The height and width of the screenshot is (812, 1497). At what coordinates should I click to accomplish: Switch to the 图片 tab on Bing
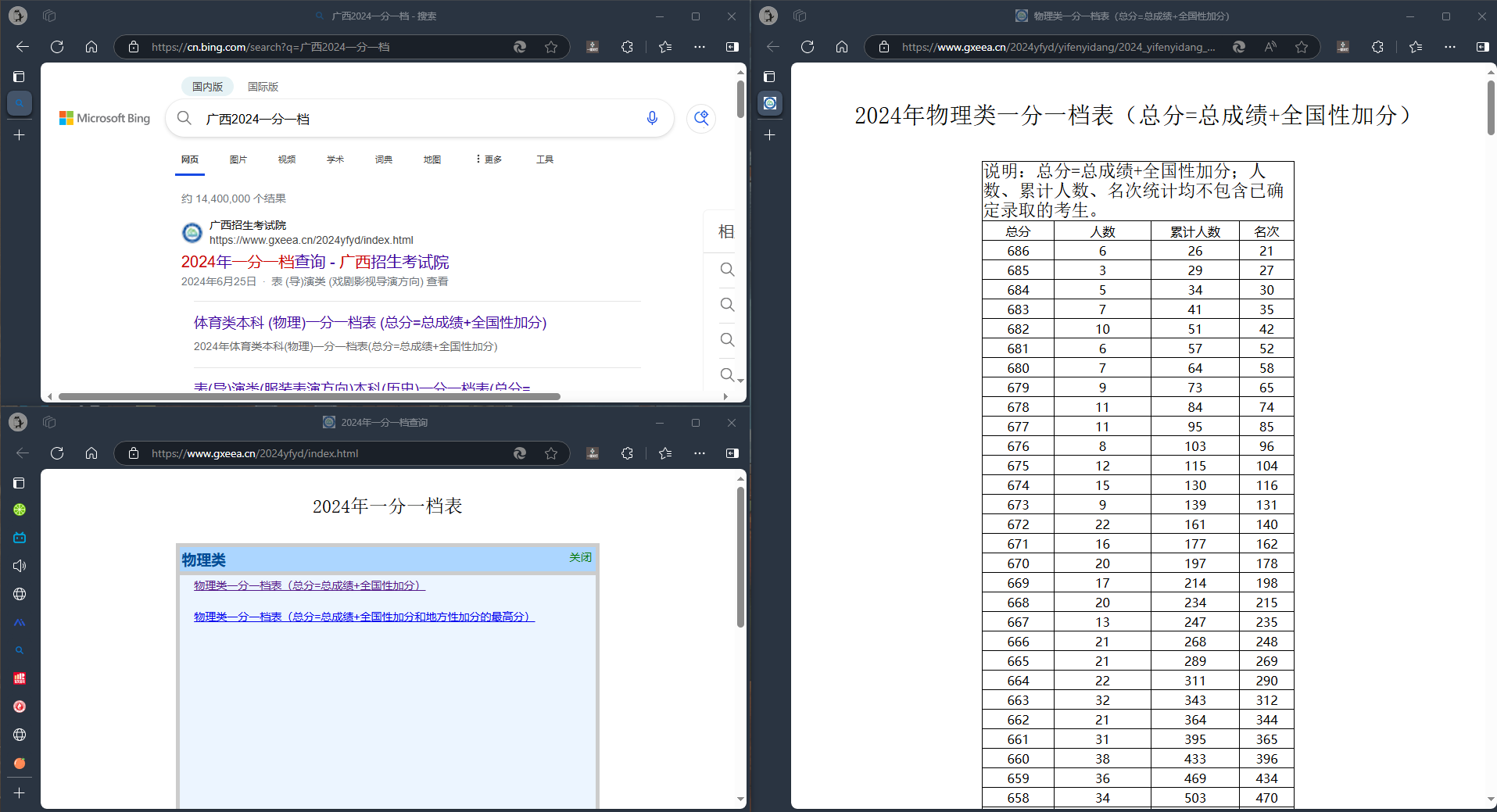click(x=238, y=159)
